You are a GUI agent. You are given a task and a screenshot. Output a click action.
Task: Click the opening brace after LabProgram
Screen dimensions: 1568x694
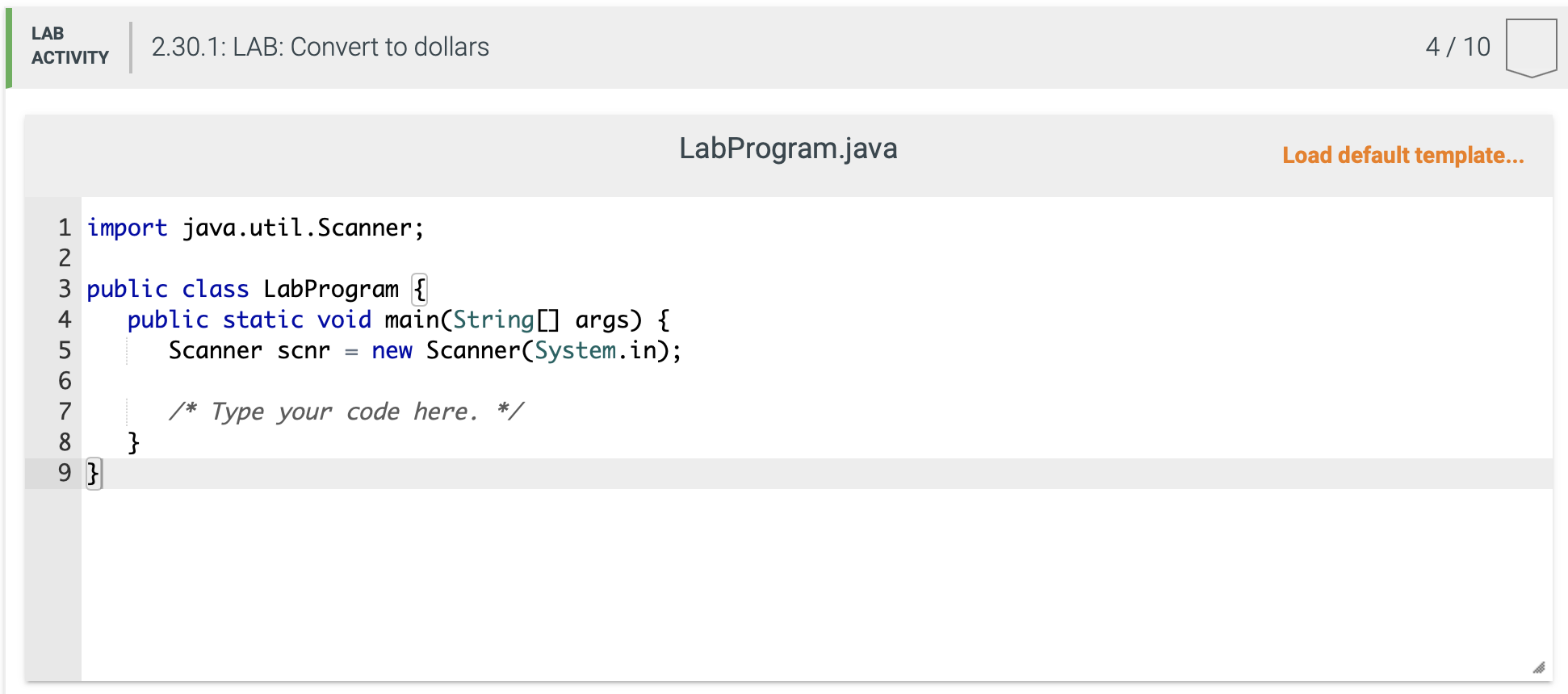pos(419,289)
